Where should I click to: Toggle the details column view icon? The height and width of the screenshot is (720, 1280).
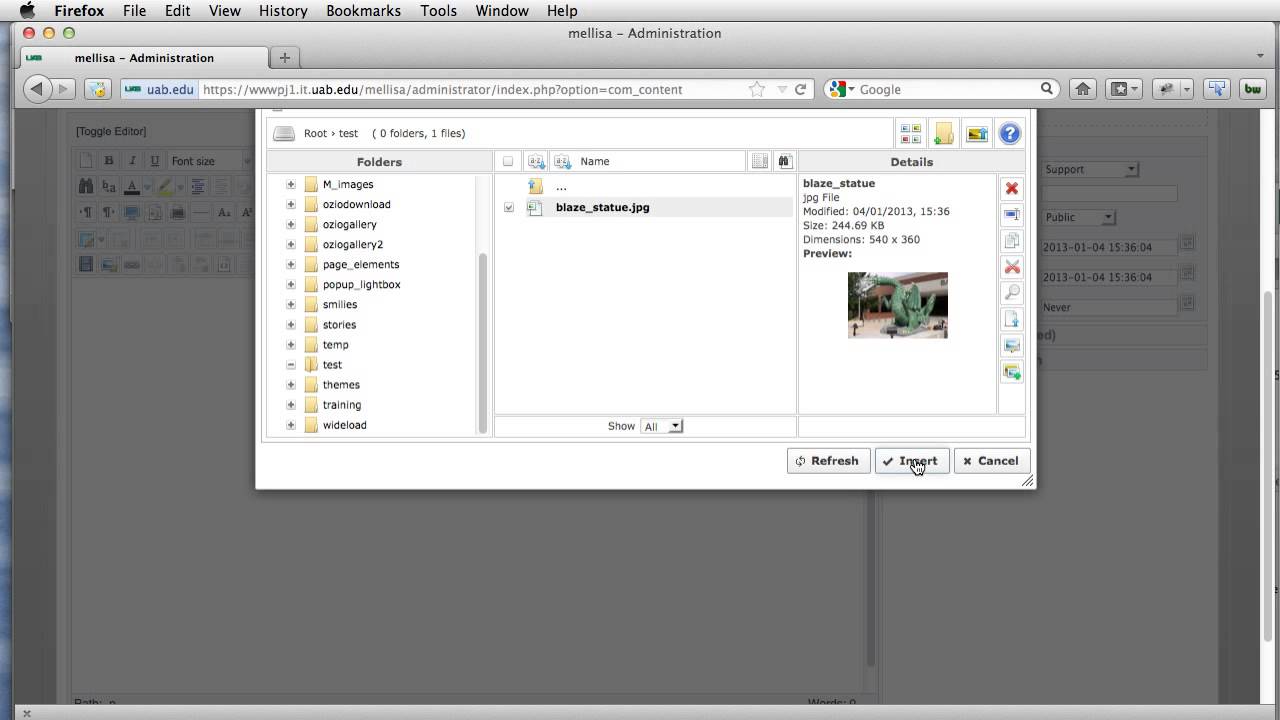click(760, 161)
